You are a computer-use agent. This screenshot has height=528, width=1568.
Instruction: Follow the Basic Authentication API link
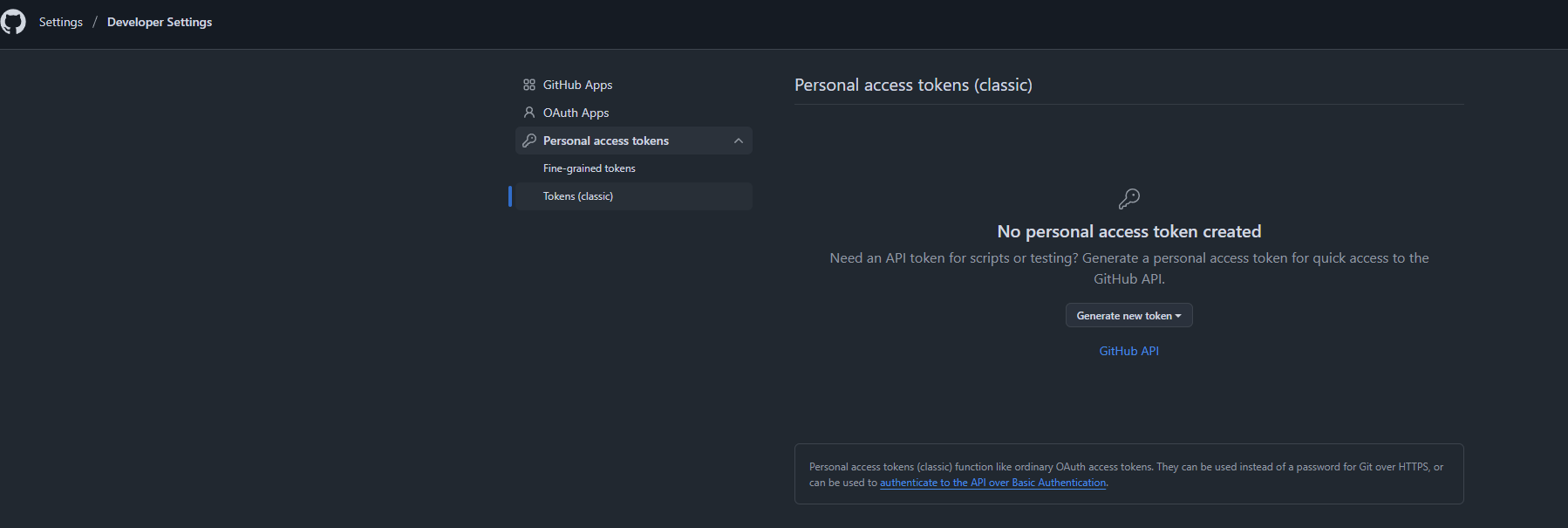tap(992, 483)
